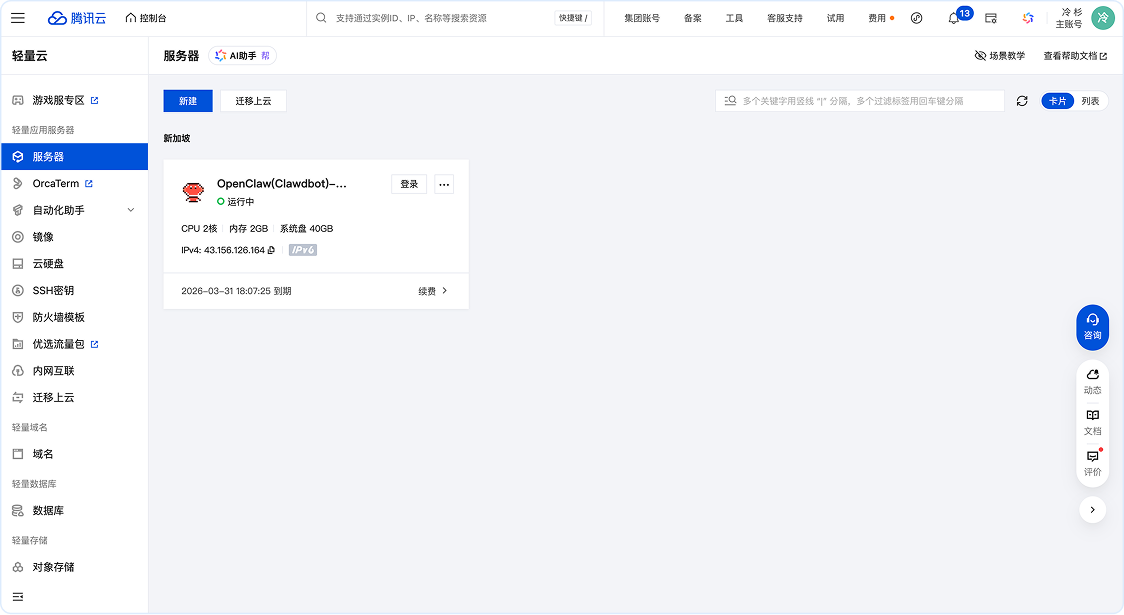
Task: Toggle 场景教学 visibility eye icon
Action: [980, 56]
